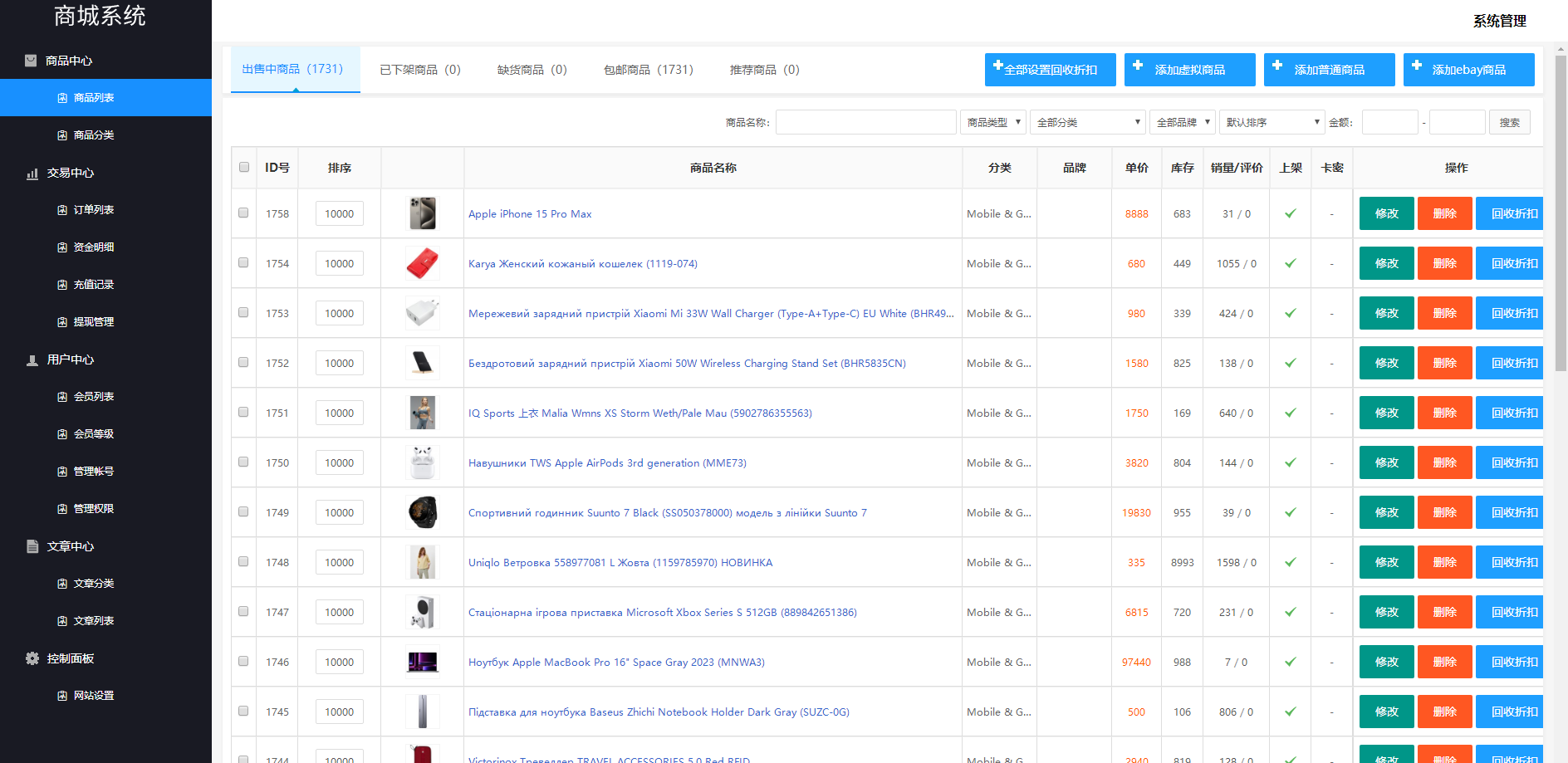1568x763 pixels.
Task: Click the 商品中心 section icon in sidebar
Action: point(31,61)
